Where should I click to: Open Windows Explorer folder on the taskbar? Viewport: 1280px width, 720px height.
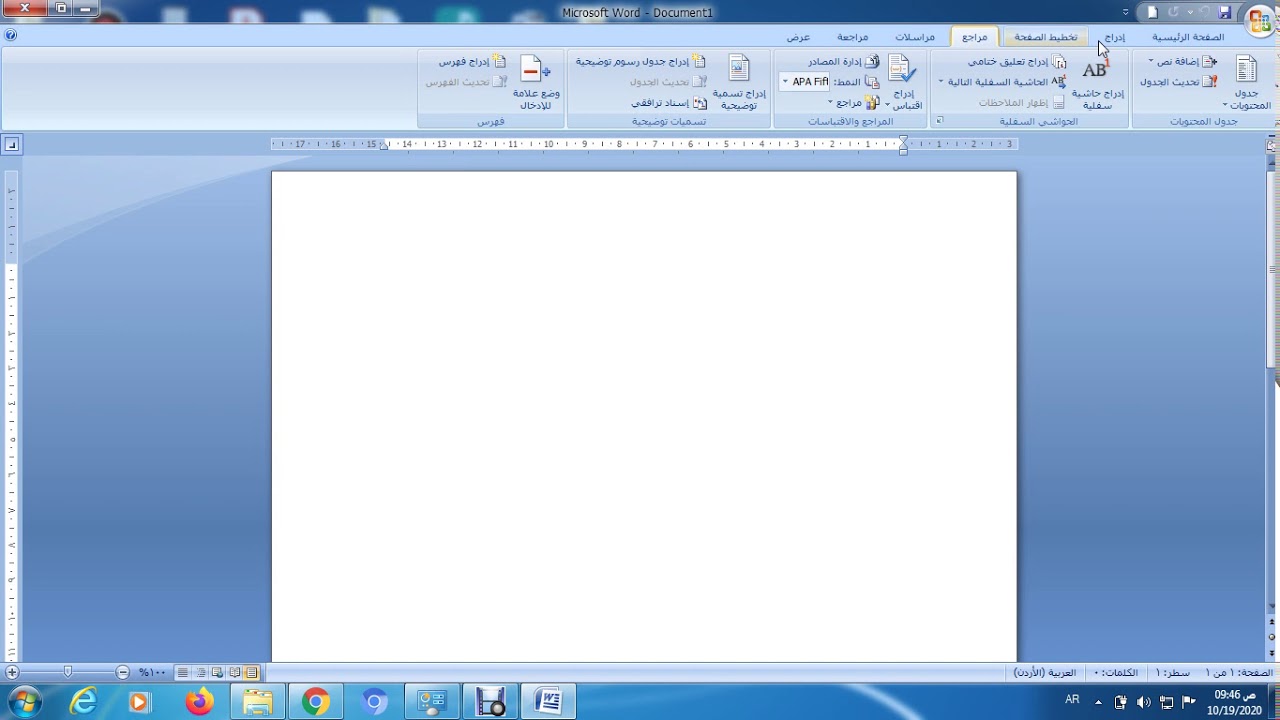[257, 702]
